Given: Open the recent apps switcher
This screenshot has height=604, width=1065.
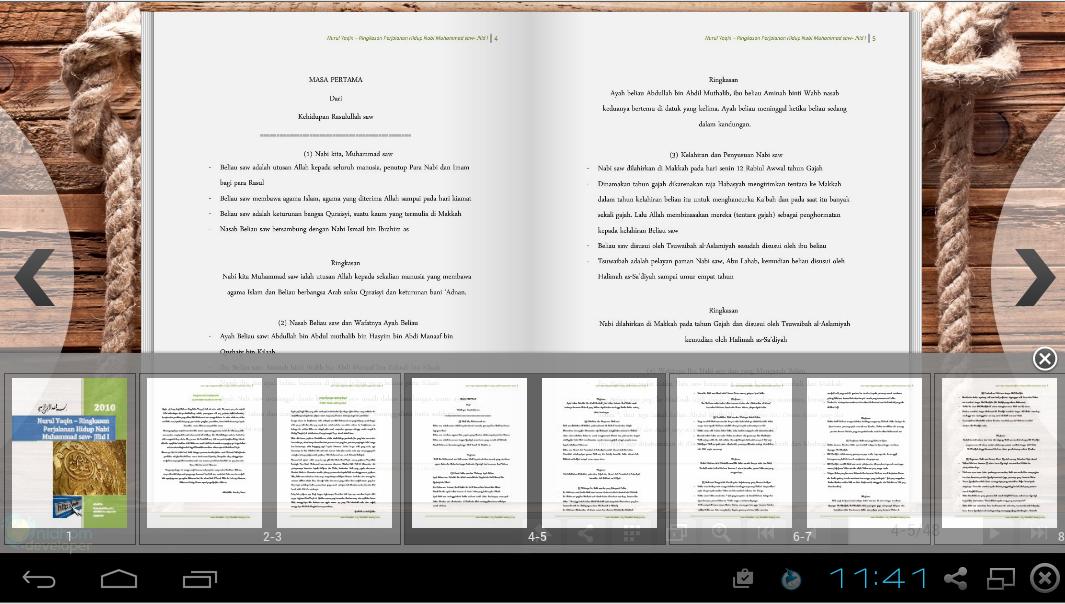Looking at the screenshot, I should point(199,578).
